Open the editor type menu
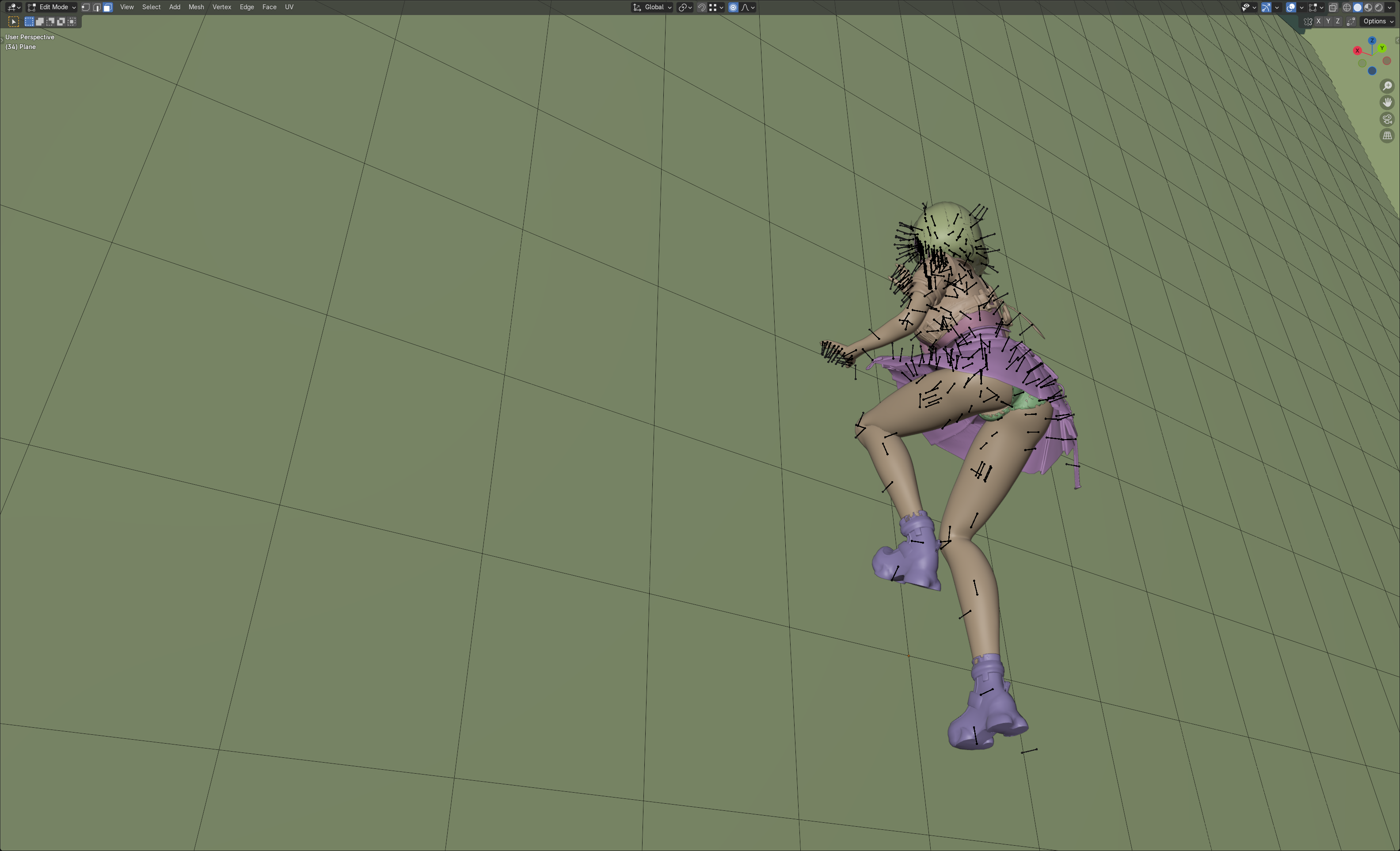 coord(14,8)
